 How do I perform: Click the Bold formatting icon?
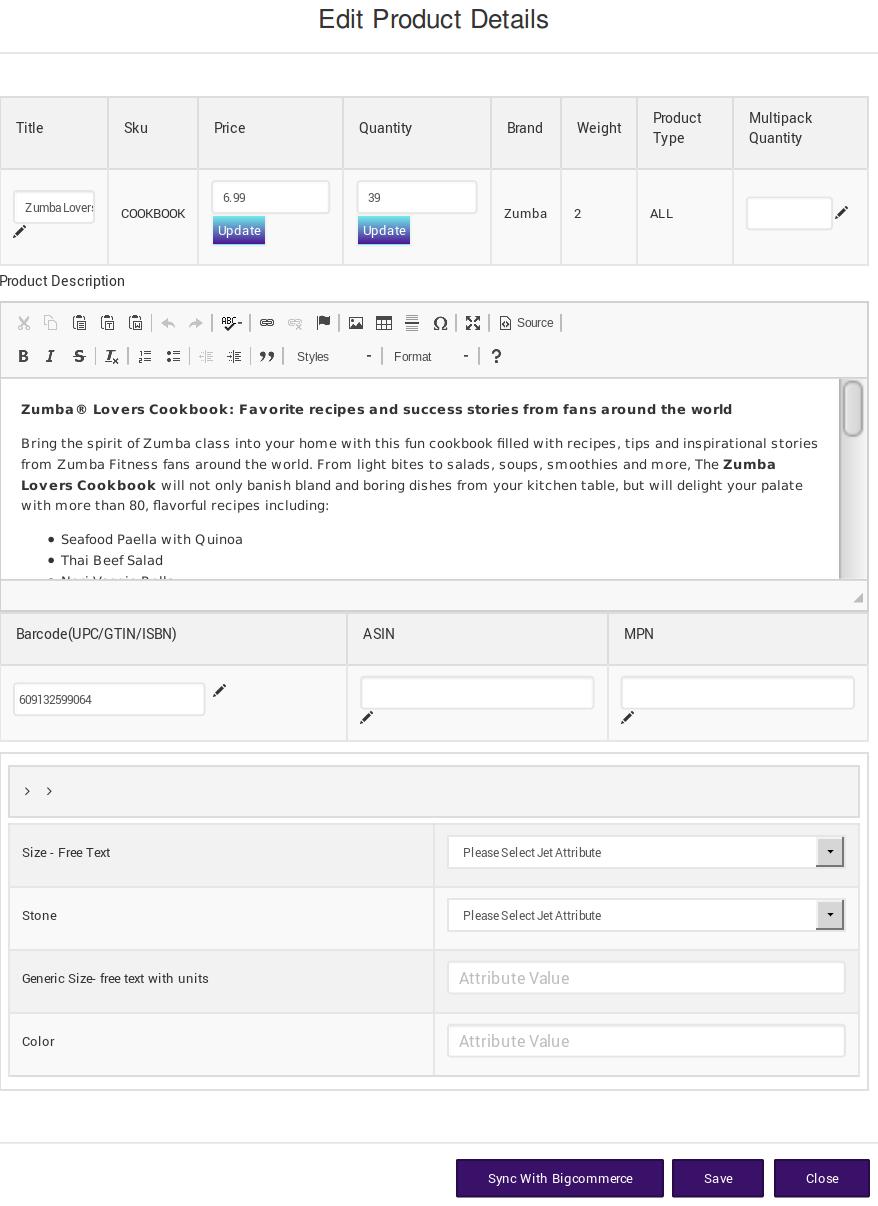point(23,357)
